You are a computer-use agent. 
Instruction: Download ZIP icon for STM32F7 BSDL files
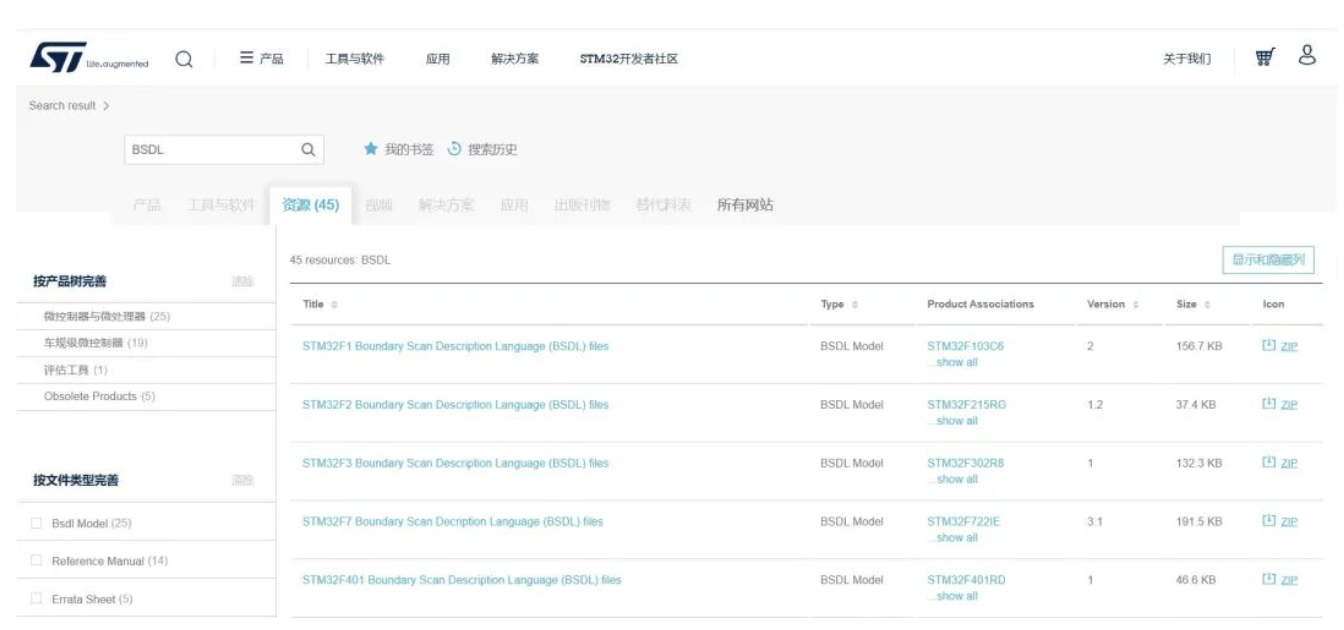click(x=1269, y=521)
